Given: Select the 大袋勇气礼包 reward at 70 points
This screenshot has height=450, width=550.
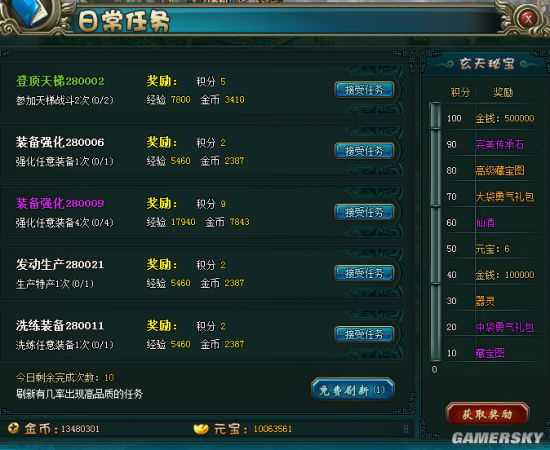Looking at the screenshot, I should 505,196.
